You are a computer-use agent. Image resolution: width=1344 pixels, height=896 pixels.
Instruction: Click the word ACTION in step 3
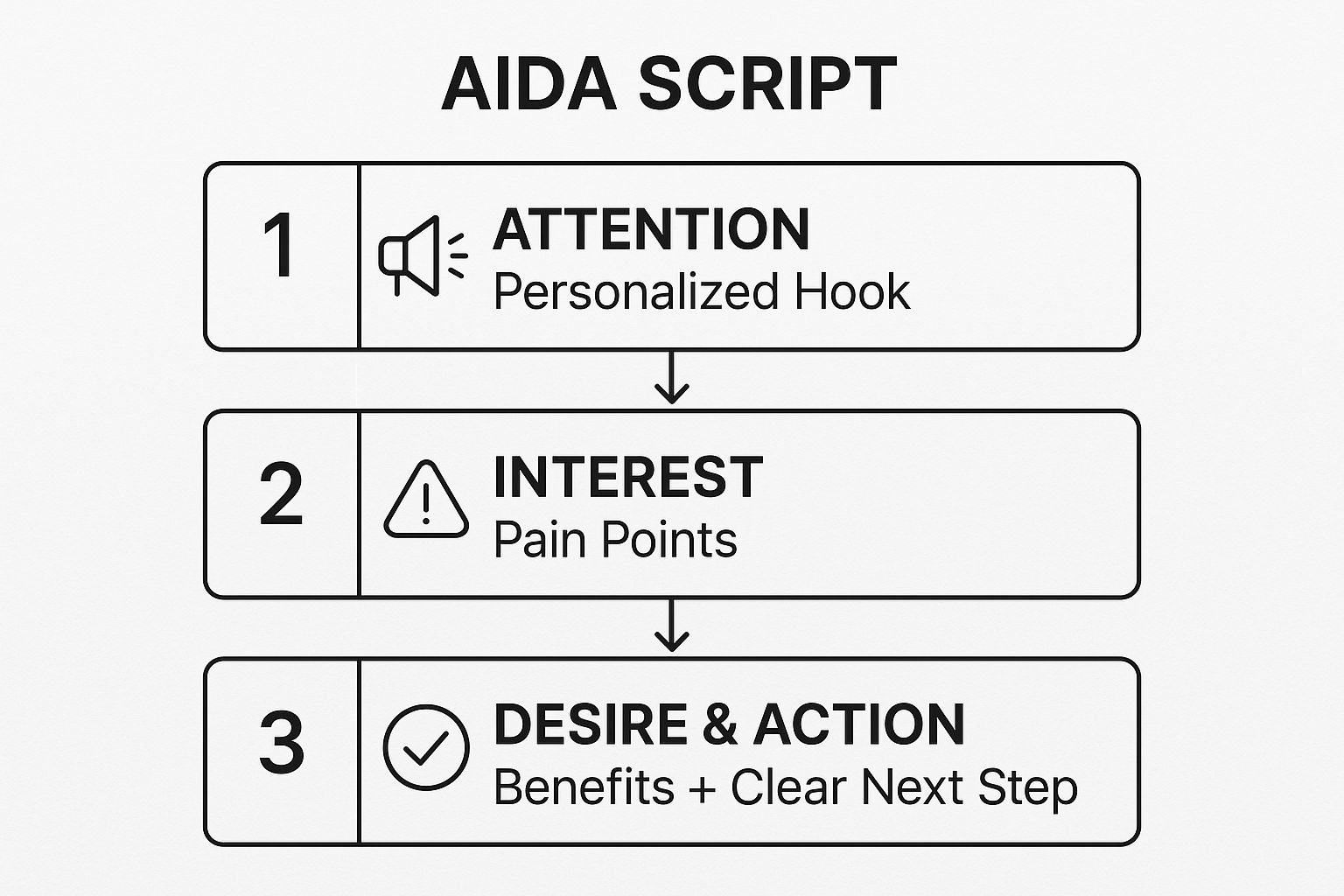click(859, 724)
